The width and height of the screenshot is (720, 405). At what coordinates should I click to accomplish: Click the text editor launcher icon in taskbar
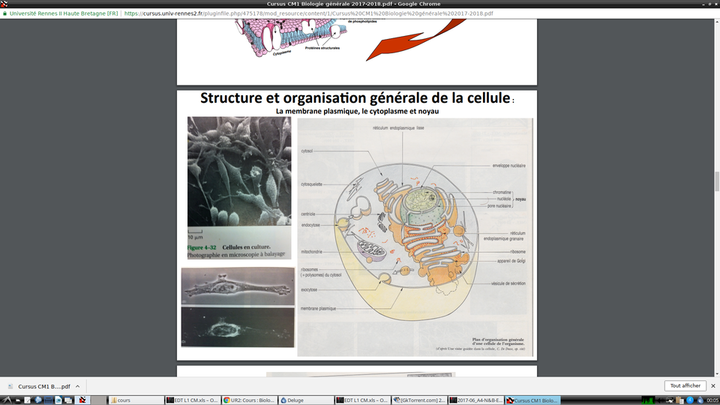pyautogui.click(x=27, y=400)
